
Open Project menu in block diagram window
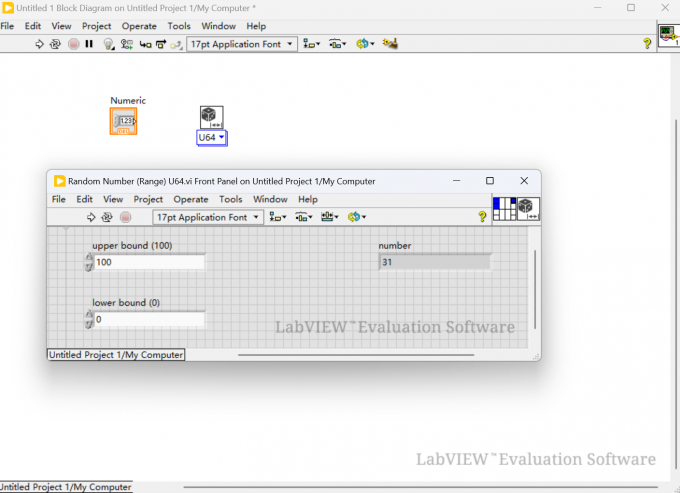point(97,26)
